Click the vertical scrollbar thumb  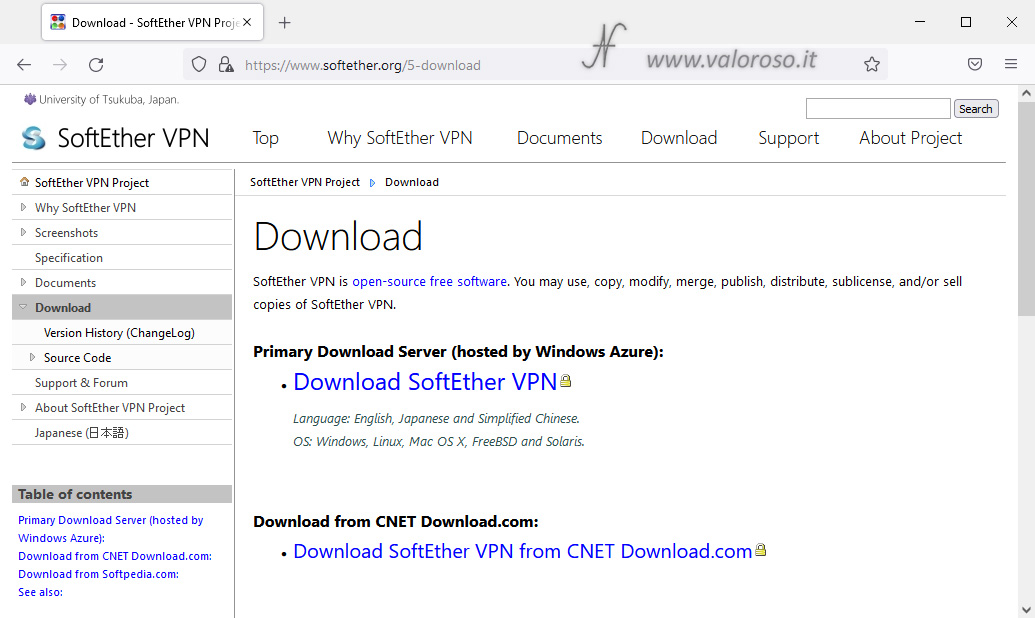1026,210
